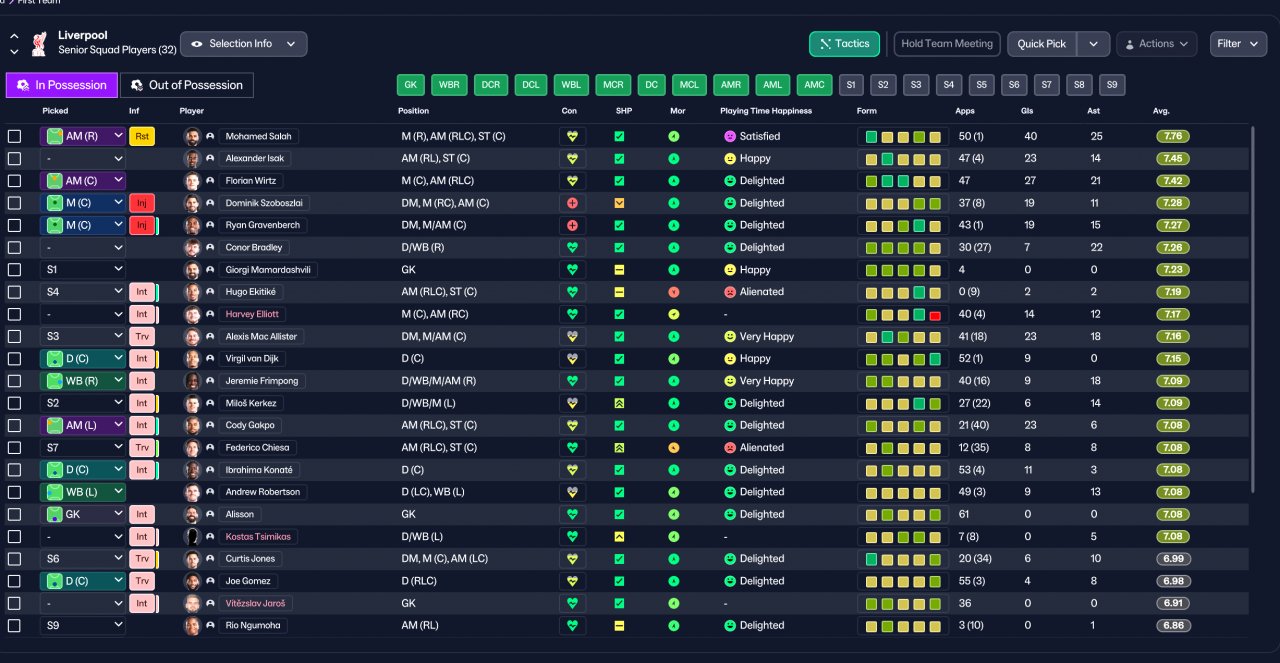The image size is (1280, 663).
Task: Click Mohamed Salah's condition heart icon
Action: coord(572,136)
